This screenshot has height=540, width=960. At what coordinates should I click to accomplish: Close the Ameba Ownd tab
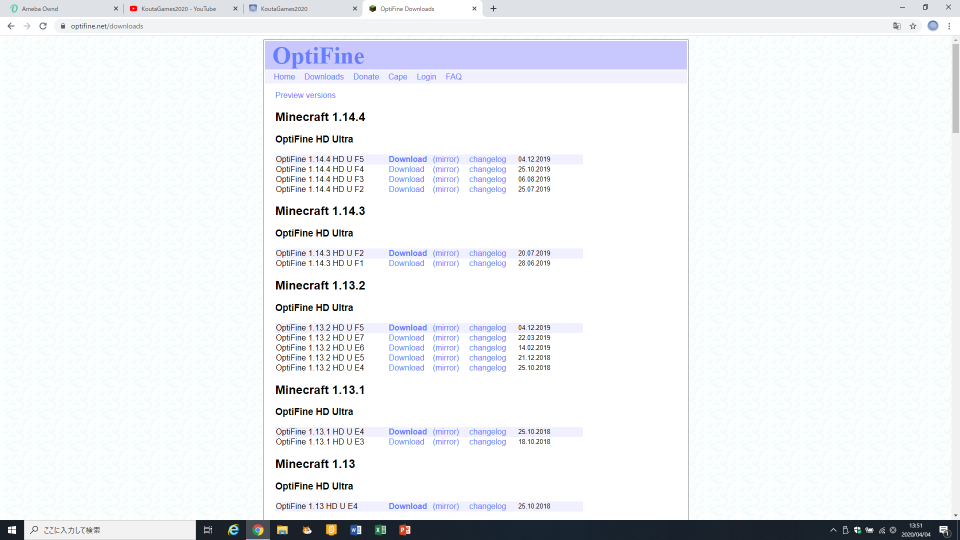(116, 9)
